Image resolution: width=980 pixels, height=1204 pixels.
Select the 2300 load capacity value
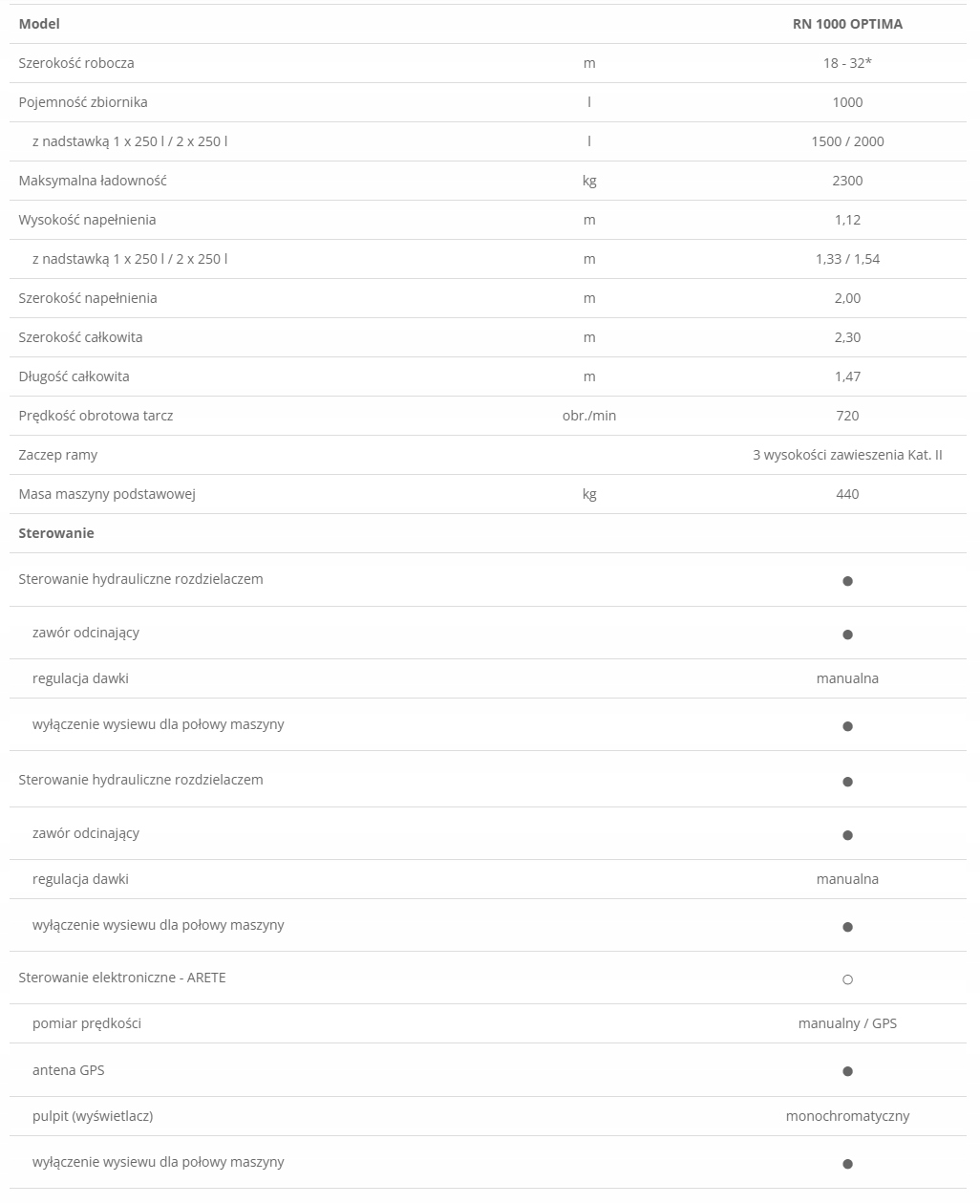click(847, 181)
